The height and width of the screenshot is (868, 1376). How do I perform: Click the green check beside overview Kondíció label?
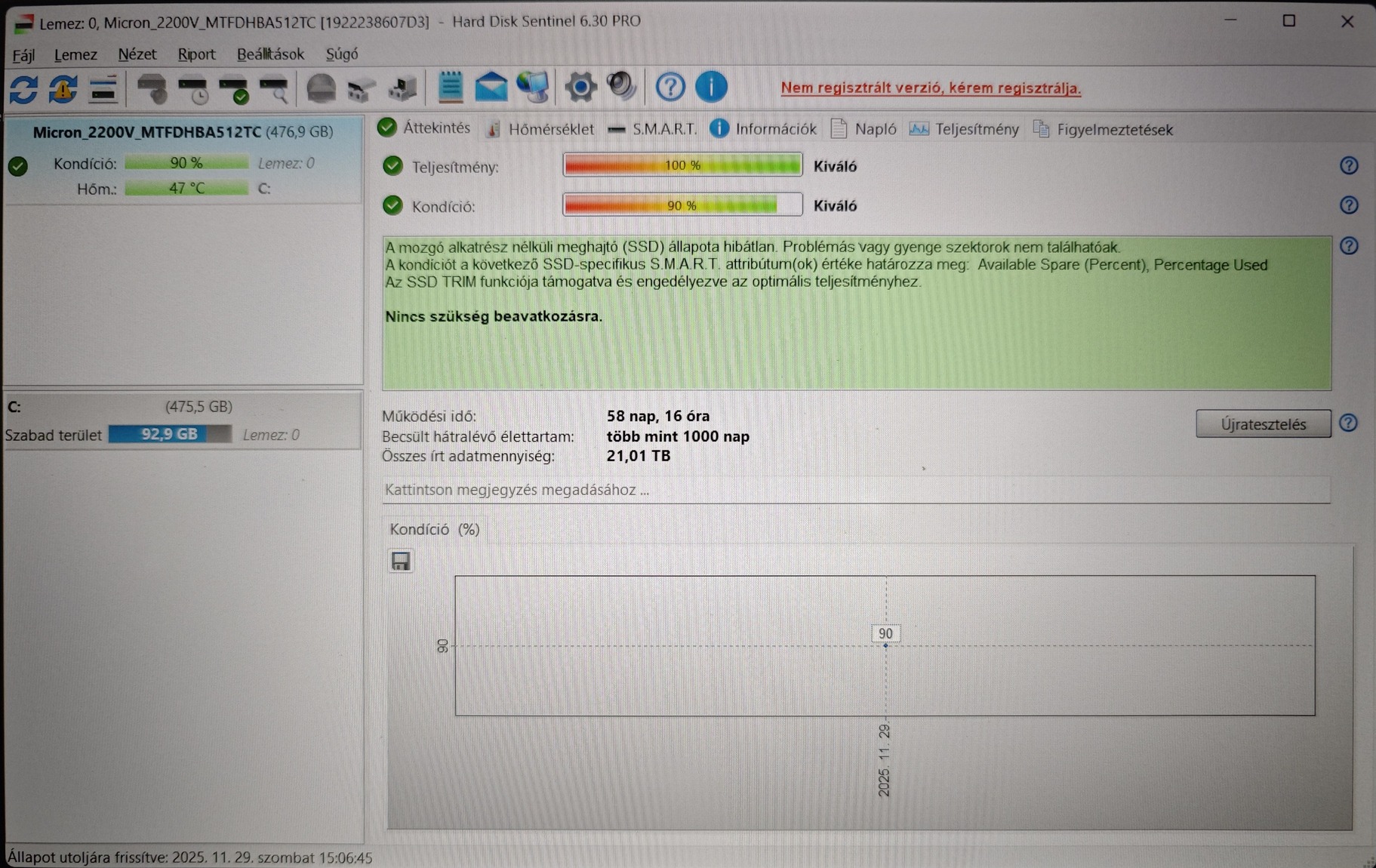click(392, 205)
